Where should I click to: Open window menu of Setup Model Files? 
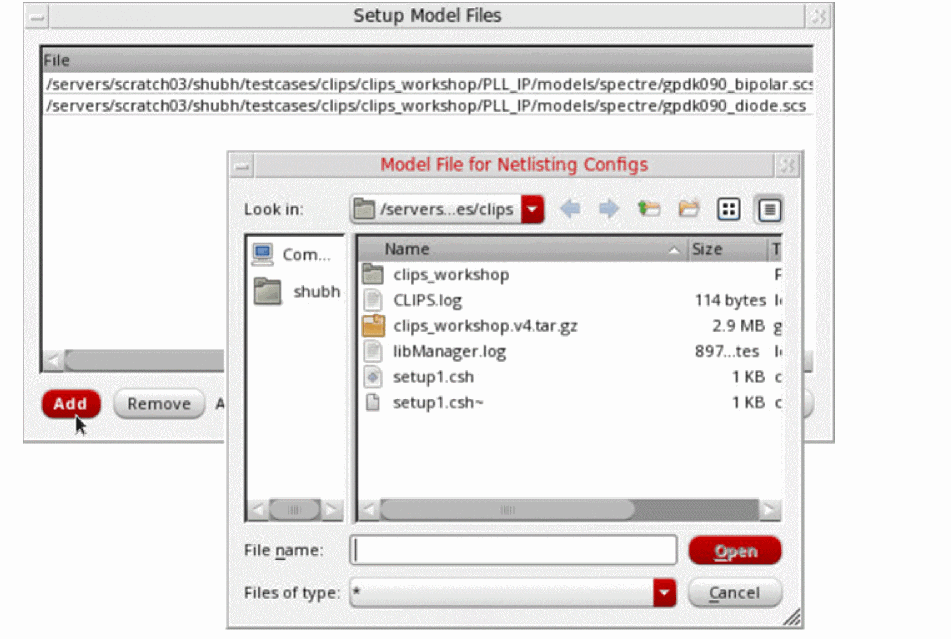coord(37,16)
